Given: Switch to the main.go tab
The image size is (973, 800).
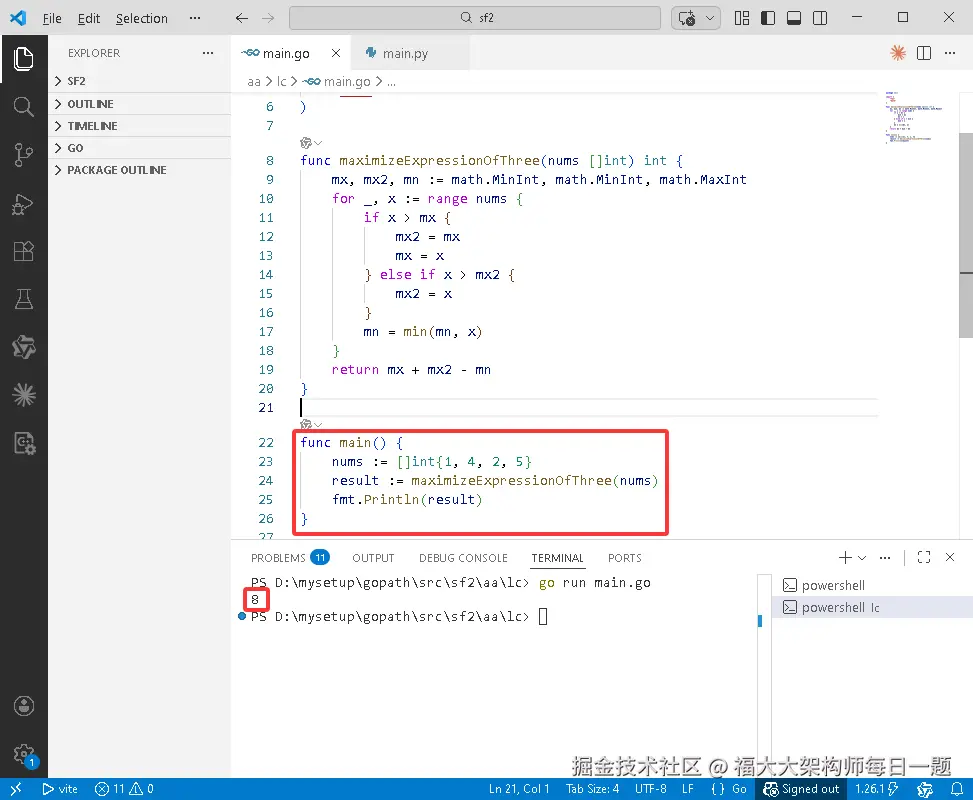Looking at the screenshot, I should pos(286,53).
